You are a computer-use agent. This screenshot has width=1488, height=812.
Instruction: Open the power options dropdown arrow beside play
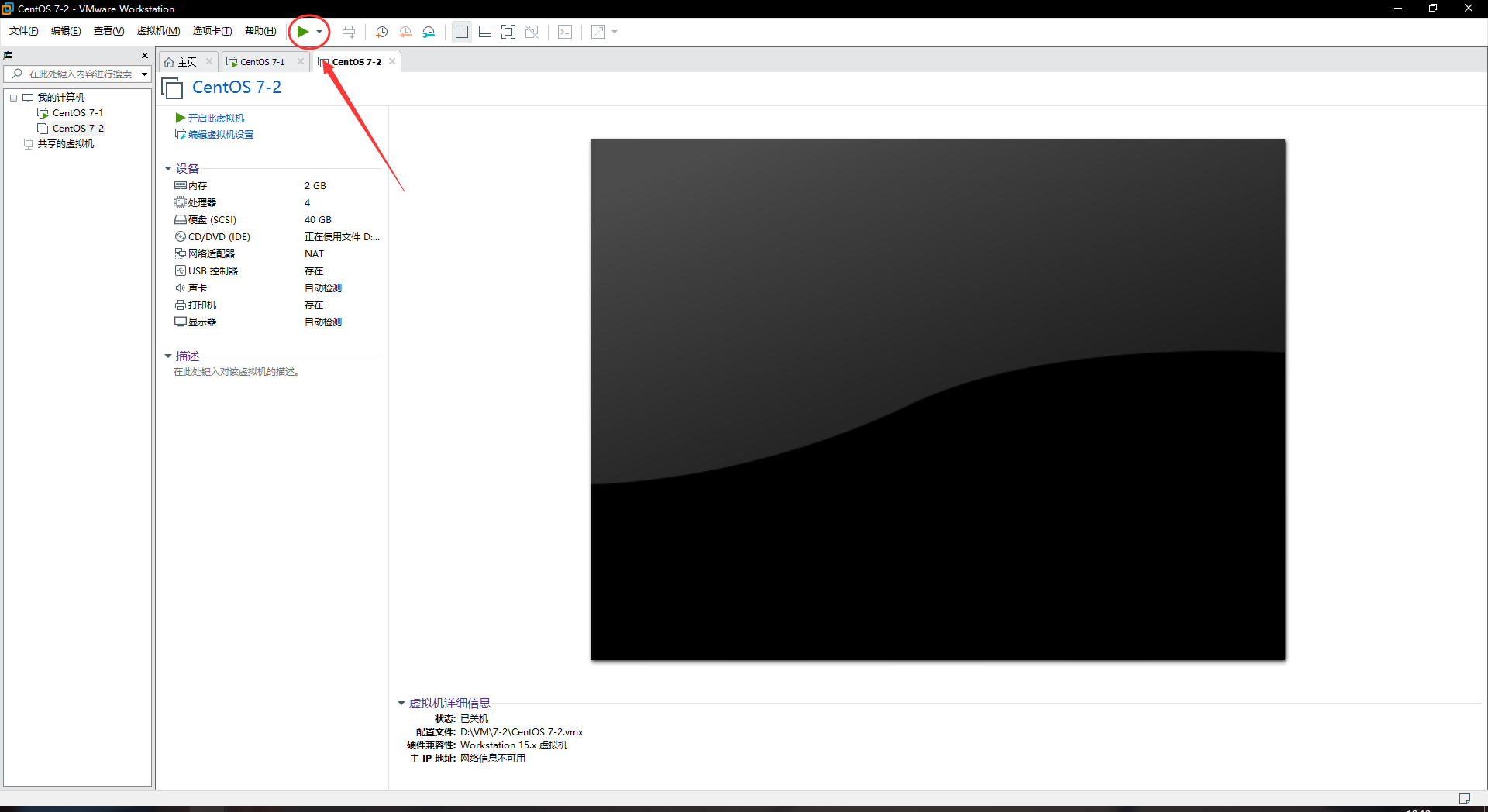[x=319, y=32]
